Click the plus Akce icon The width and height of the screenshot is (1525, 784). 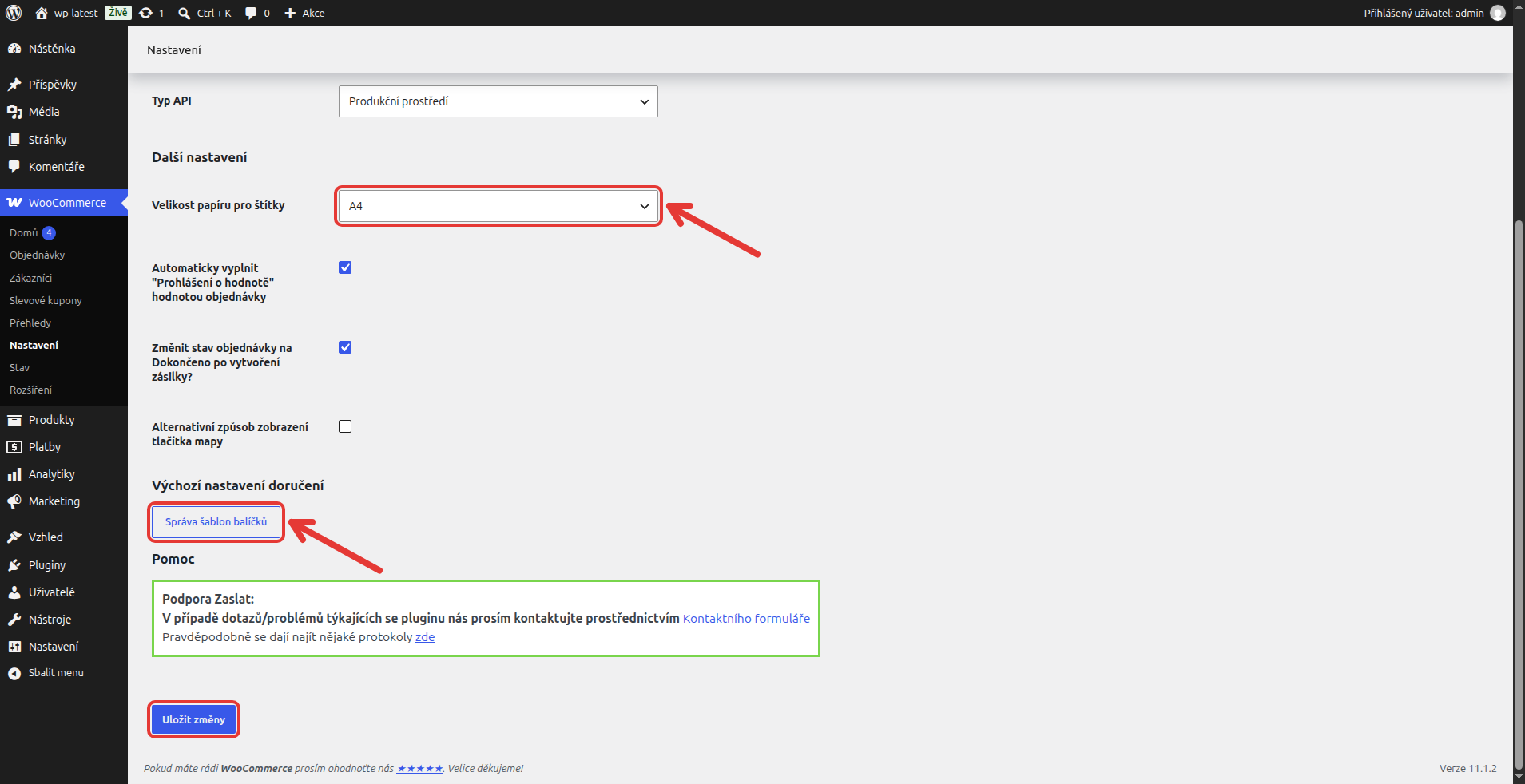[x=290, y=13]
